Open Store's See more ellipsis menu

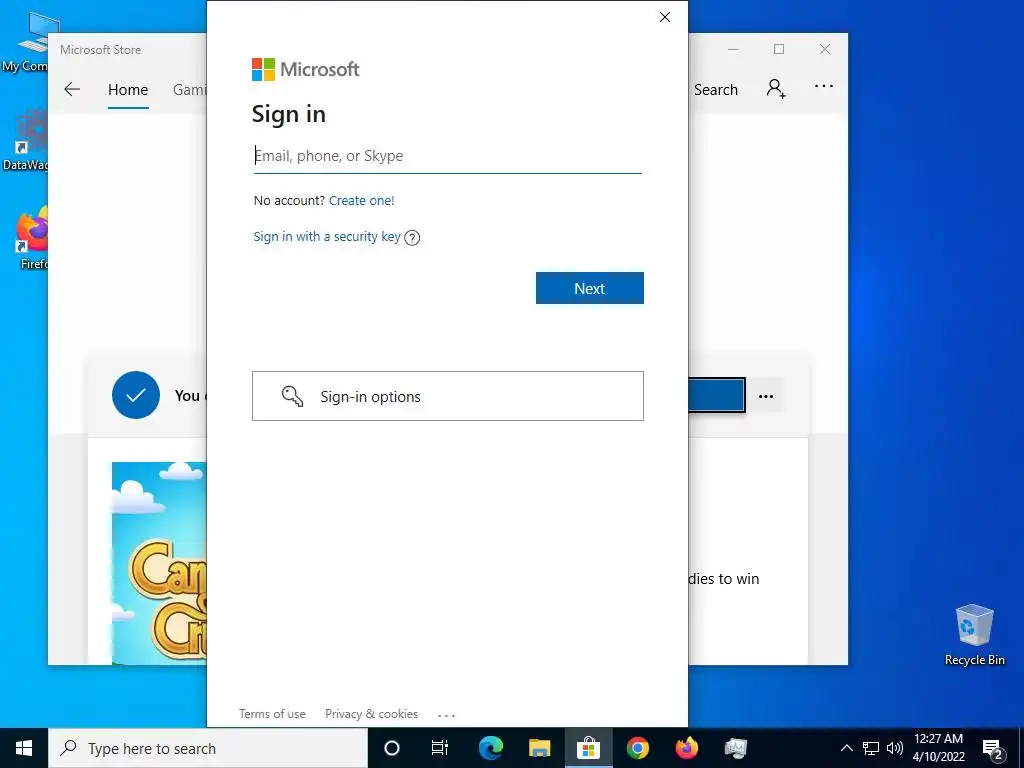tap(824, 86)
